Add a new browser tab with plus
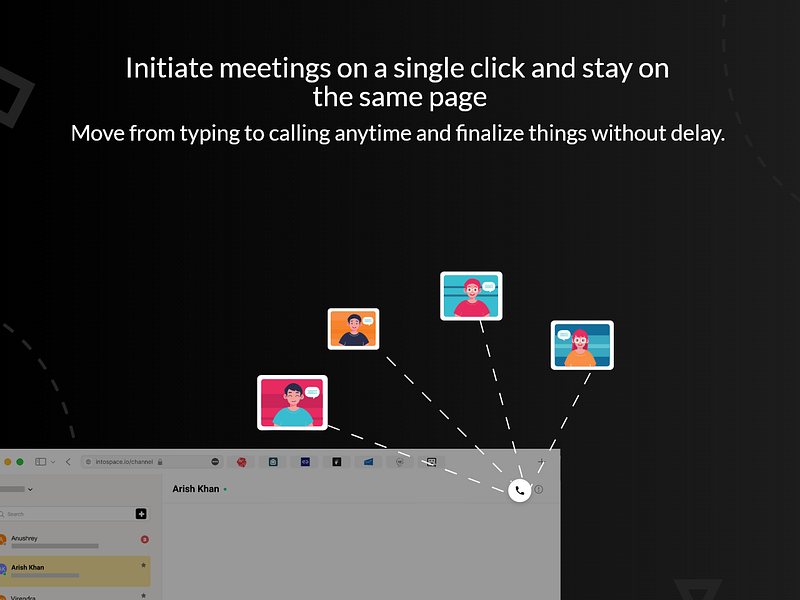 tap(541, 462)
